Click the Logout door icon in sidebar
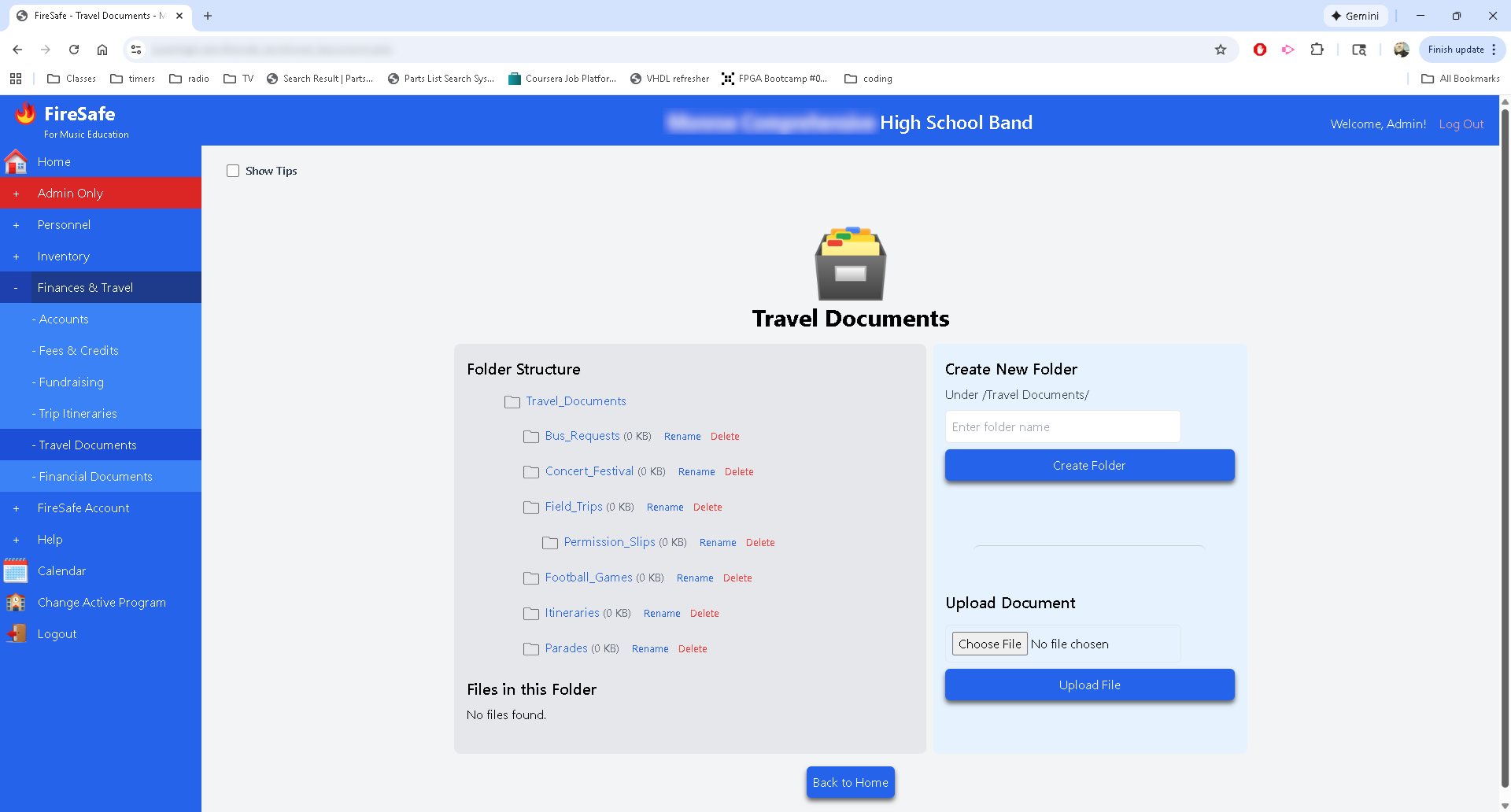 coord(16,633)
